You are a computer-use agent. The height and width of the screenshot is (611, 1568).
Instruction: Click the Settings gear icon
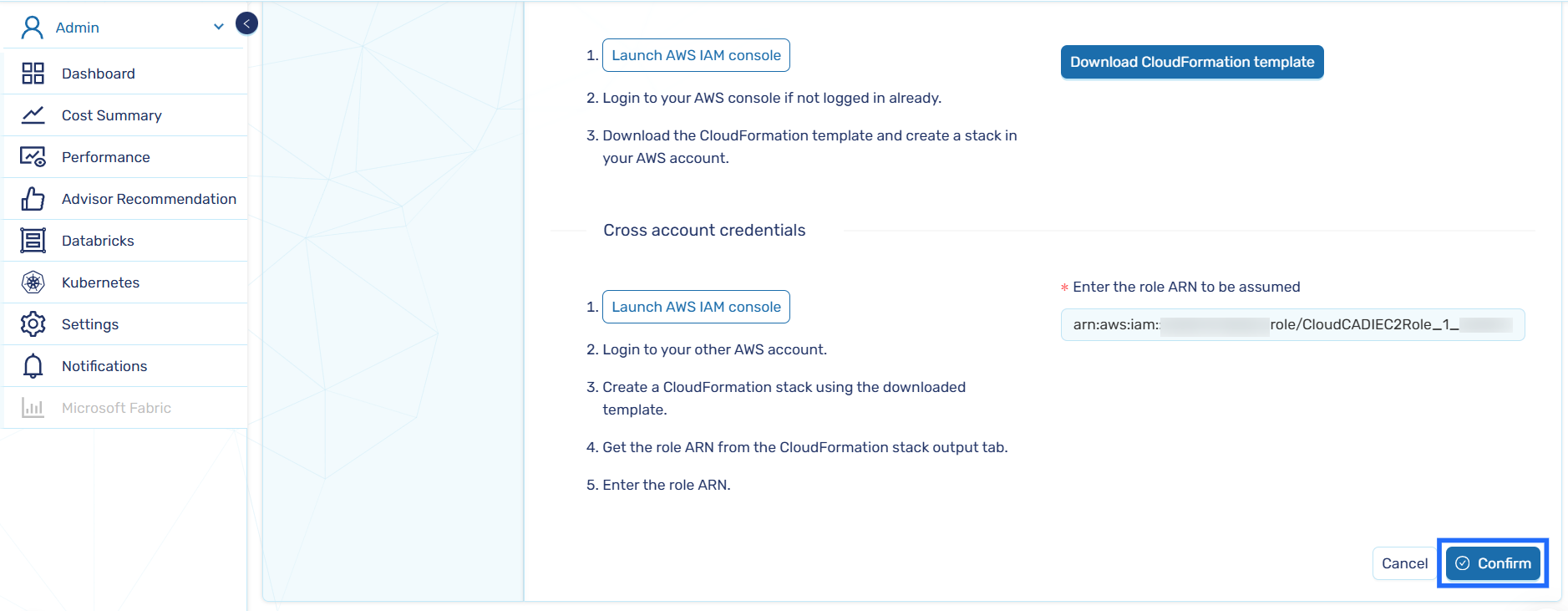click(33, 324)
